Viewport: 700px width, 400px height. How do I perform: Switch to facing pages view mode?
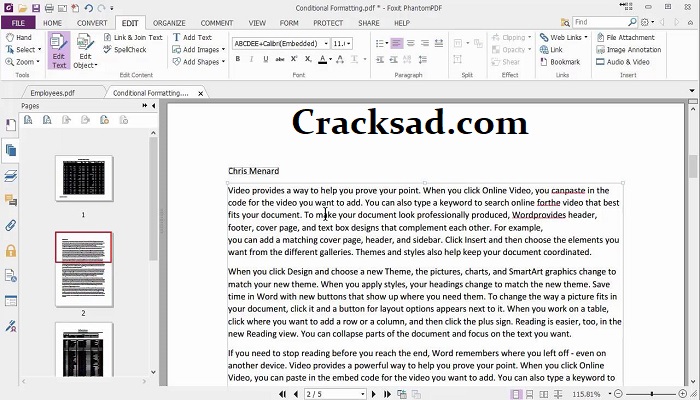coord(544,394)
